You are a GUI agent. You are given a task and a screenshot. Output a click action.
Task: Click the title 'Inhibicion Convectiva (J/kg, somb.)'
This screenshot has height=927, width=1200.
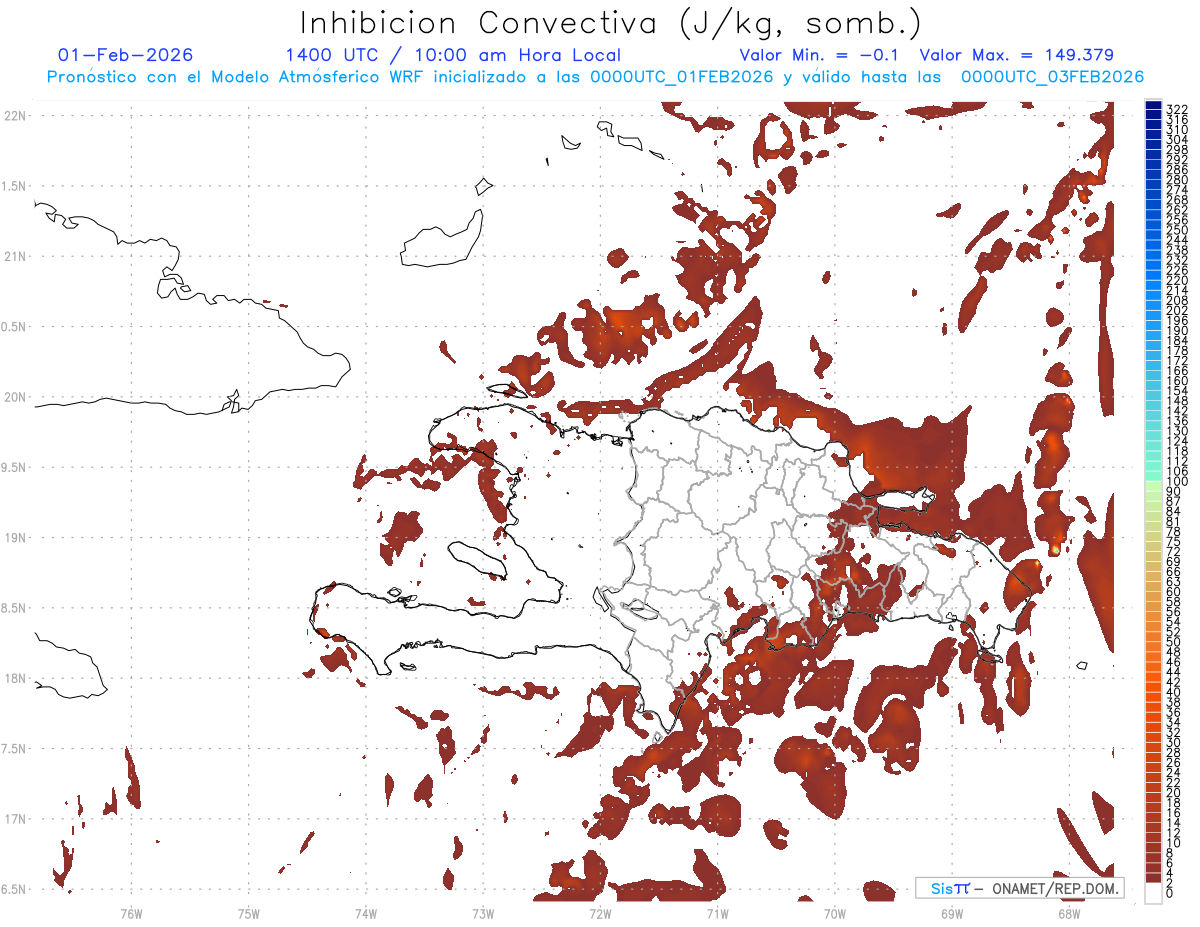pyautogui.click(x=611, y=24)
